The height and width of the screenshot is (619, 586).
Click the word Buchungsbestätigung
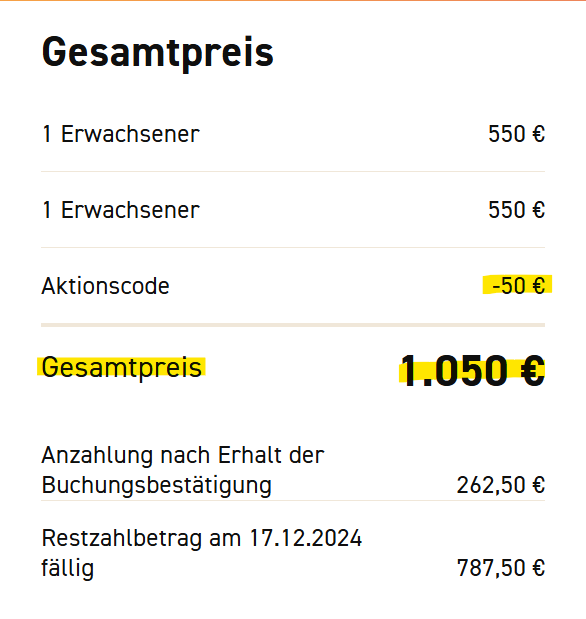click(157, 486)
